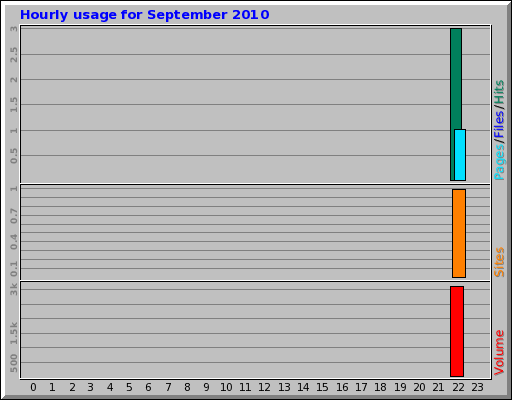
Task: Click hour label 22 on x-axis
Action: 458,387
